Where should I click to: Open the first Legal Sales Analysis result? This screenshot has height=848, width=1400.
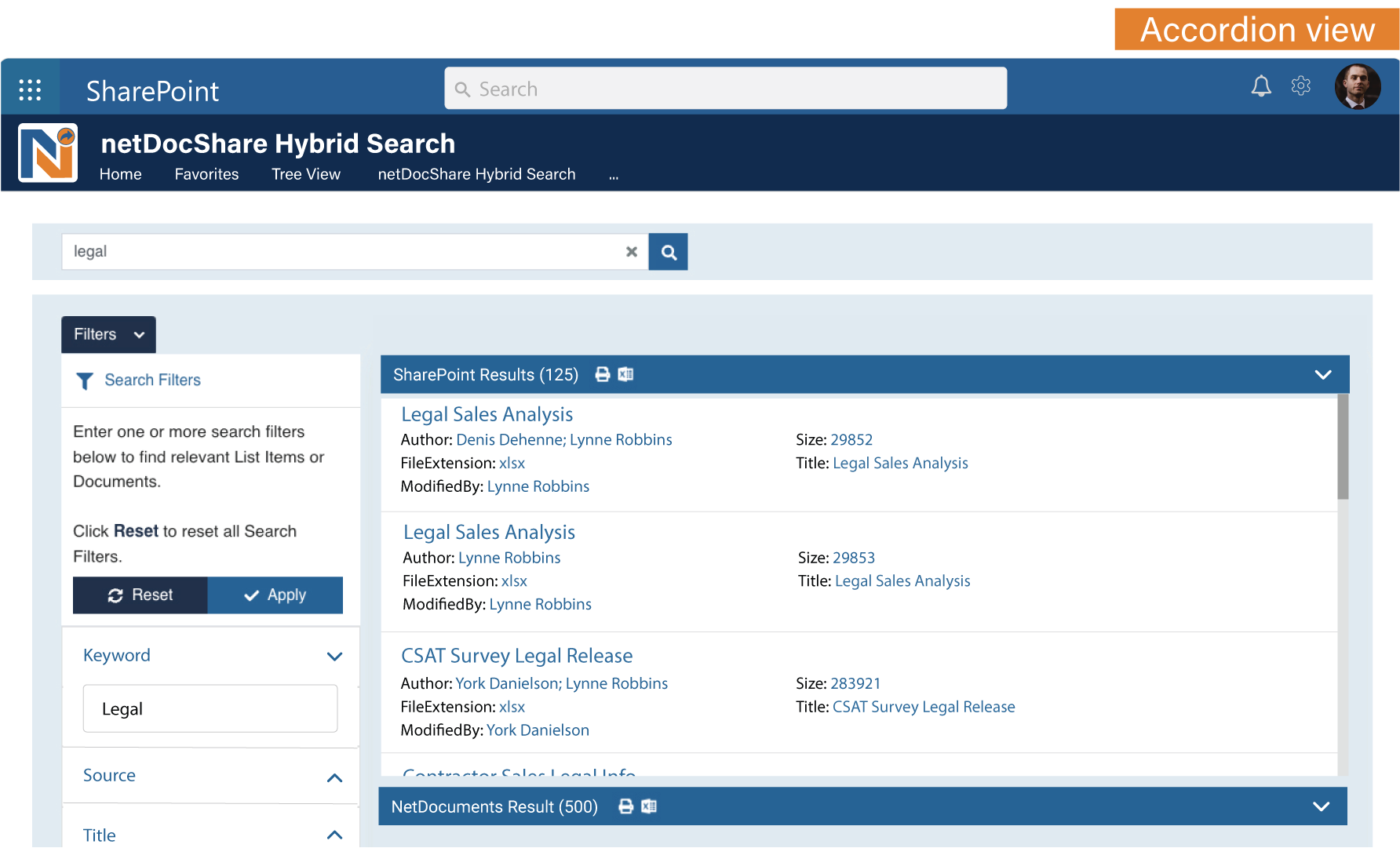pyautogui.click(x=487, y=414)
